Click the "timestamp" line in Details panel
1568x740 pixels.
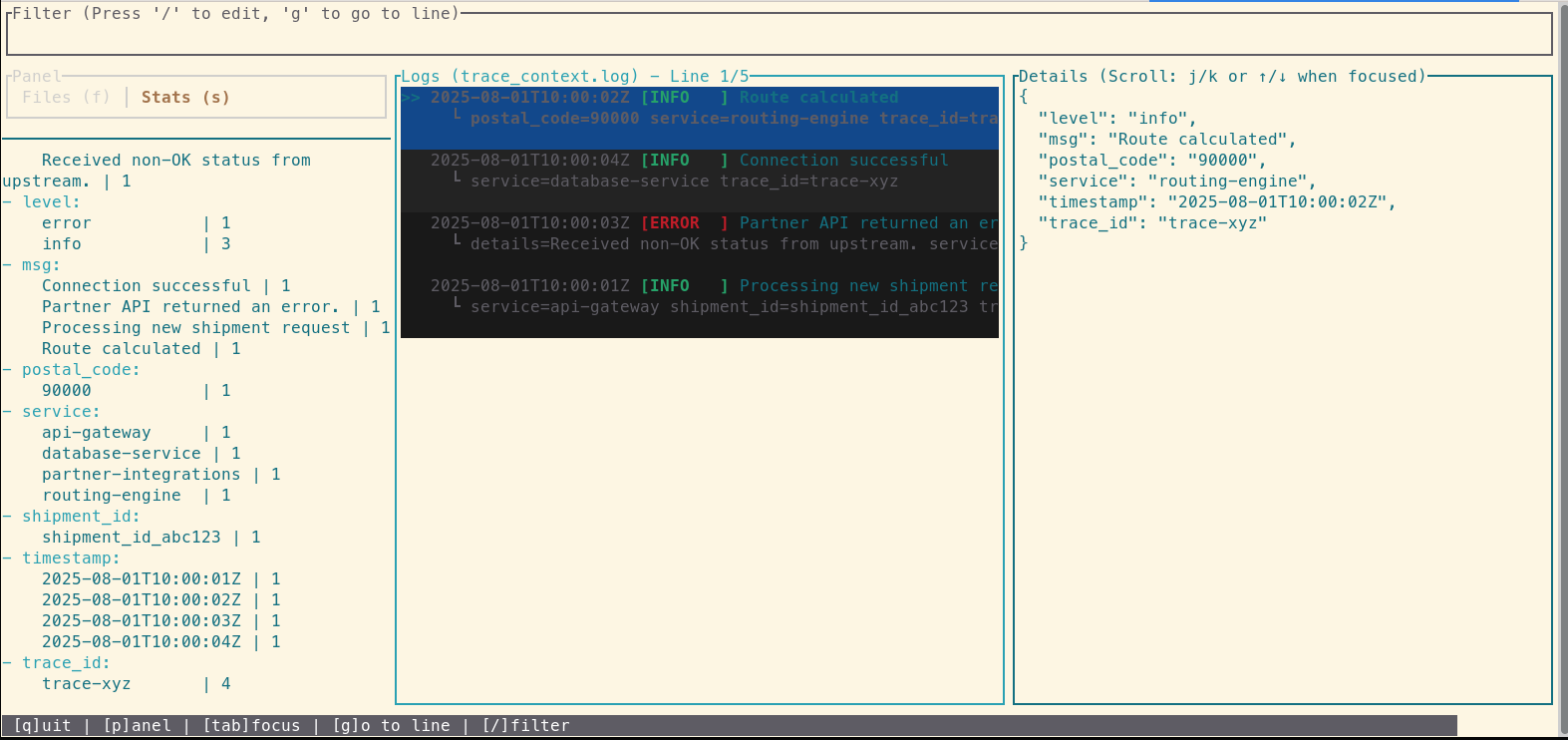[x=1217, y=201]
